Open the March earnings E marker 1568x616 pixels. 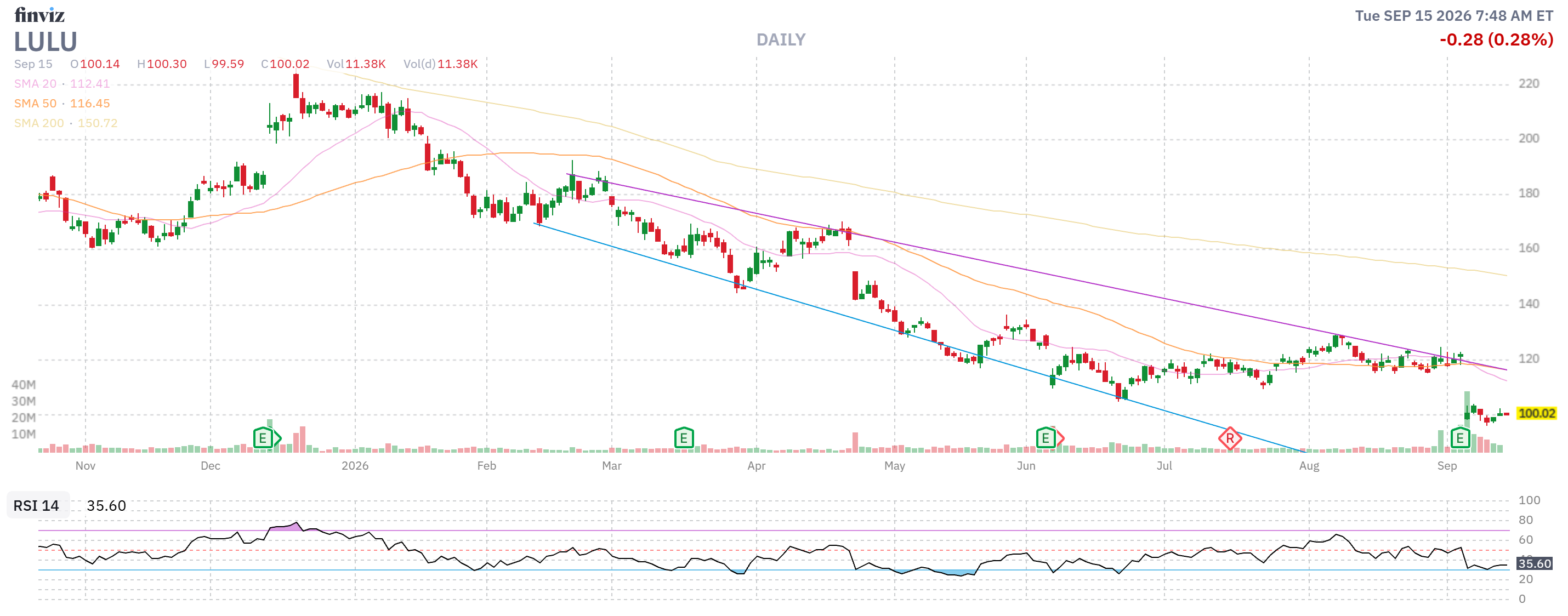point(684,438)
